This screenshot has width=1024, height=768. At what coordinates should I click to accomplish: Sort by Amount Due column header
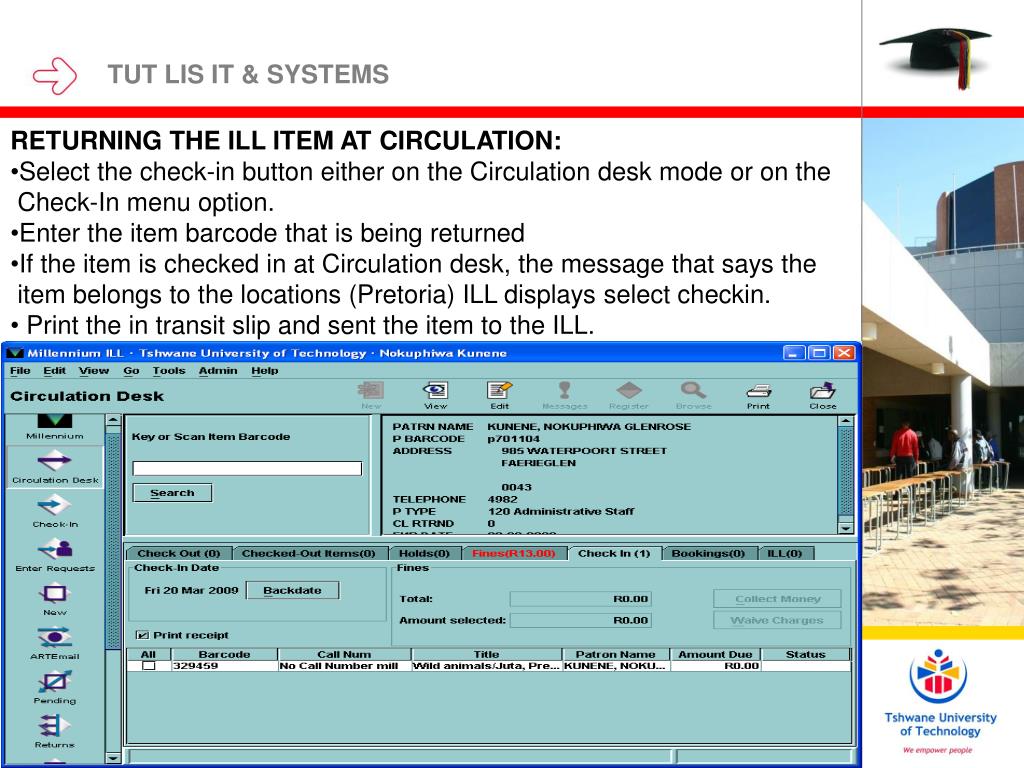pyautogui.click(x=715, y=654)
